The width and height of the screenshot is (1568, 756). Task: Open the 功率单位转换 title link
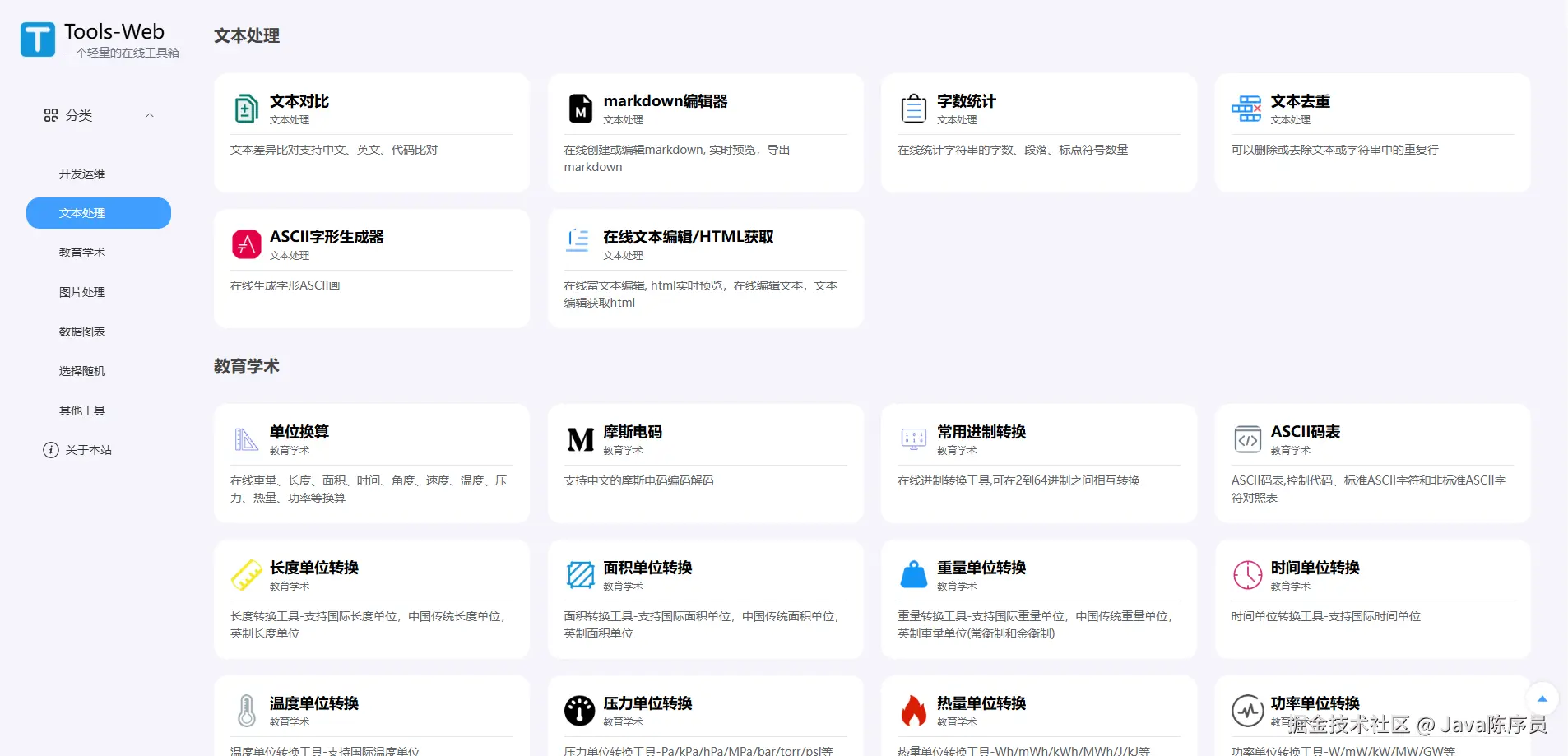[1315, 703]
